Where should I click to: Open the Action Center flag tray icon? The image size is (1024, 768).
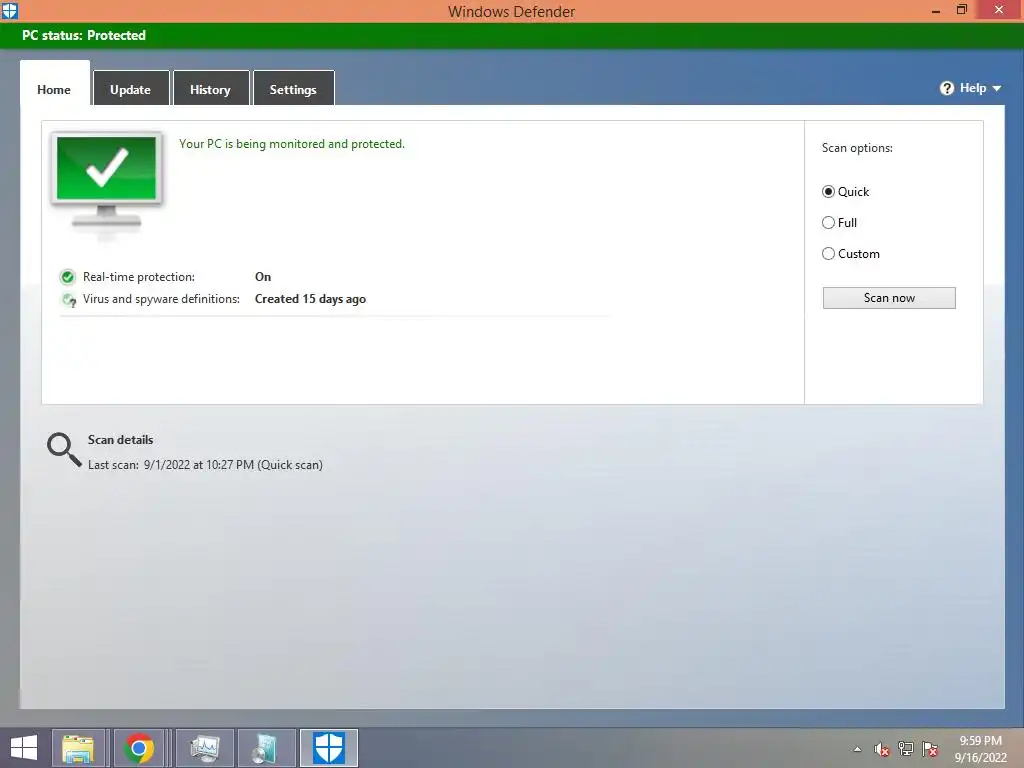pos(930,749)
